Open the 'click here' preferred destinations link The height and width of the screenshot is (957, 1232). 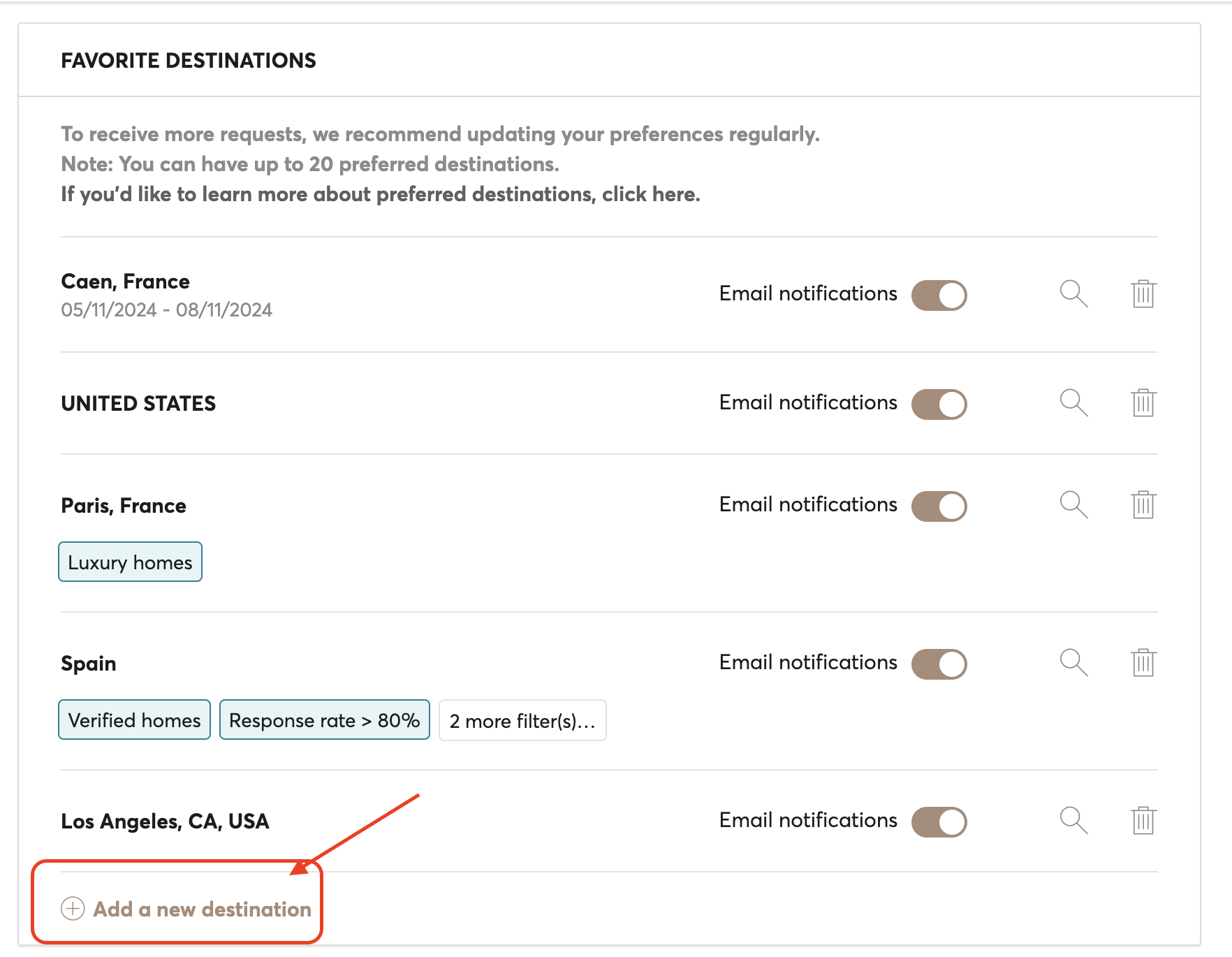tap(650, 194)
